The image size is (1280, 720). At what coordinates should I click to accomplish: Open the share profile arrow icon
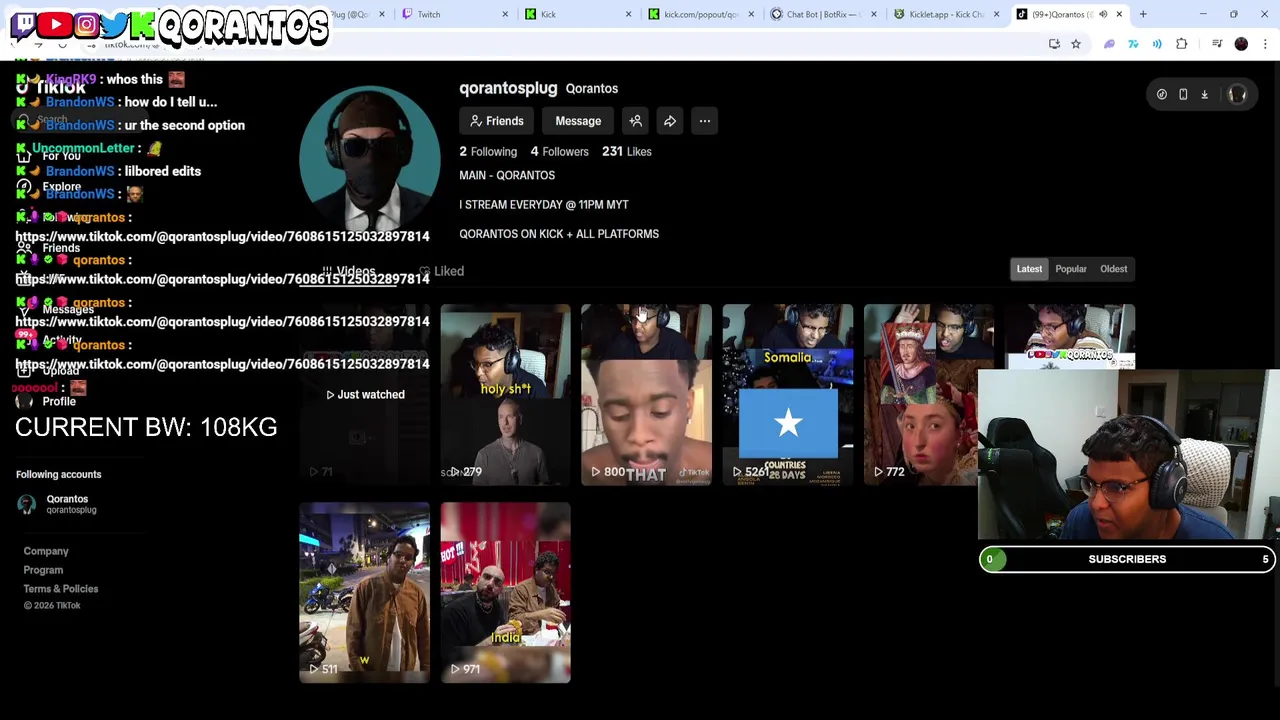(x=670, y=121)
